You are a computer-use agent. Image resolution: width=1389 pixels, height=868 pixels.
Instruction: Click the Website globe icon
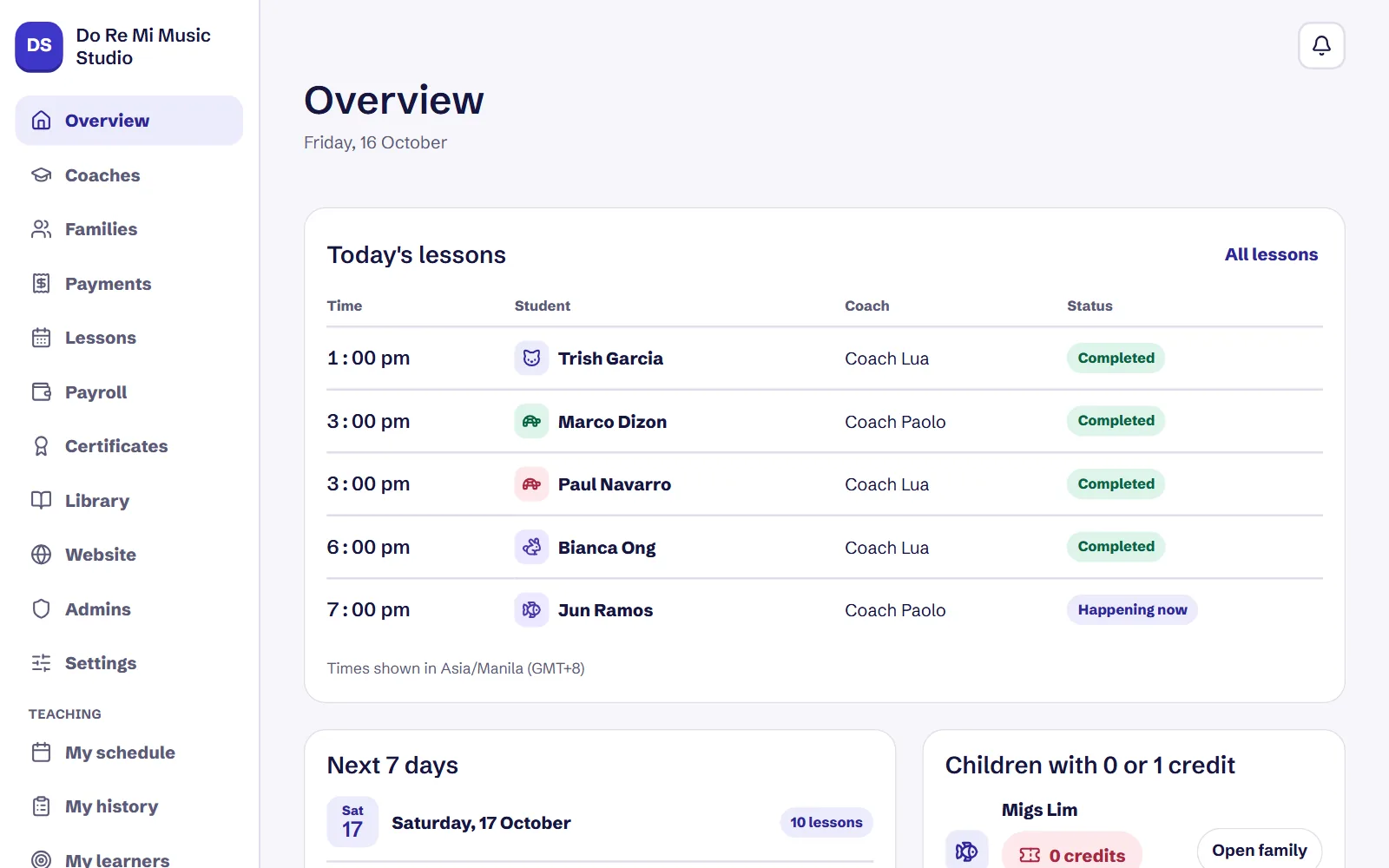click(x=41, y=555)
